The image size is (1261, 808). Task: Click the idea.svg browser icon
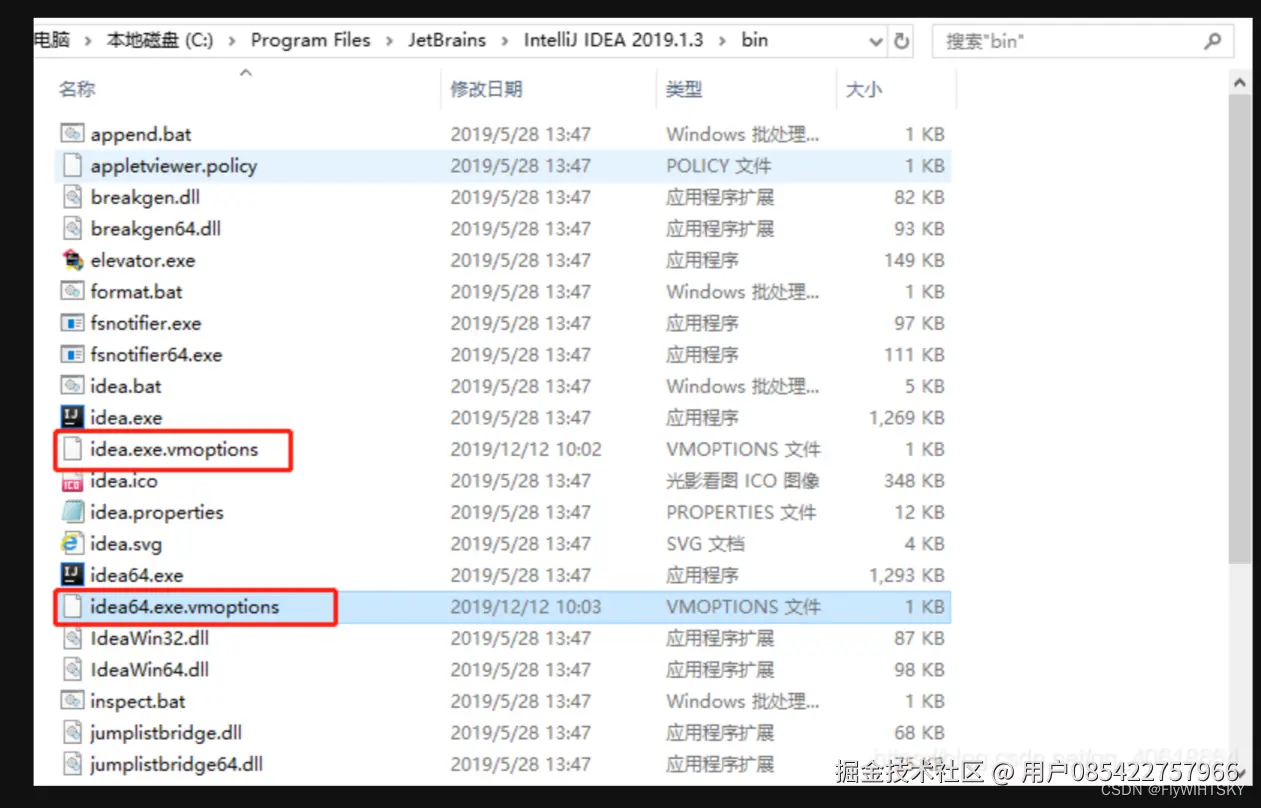(x=72, y=544)
